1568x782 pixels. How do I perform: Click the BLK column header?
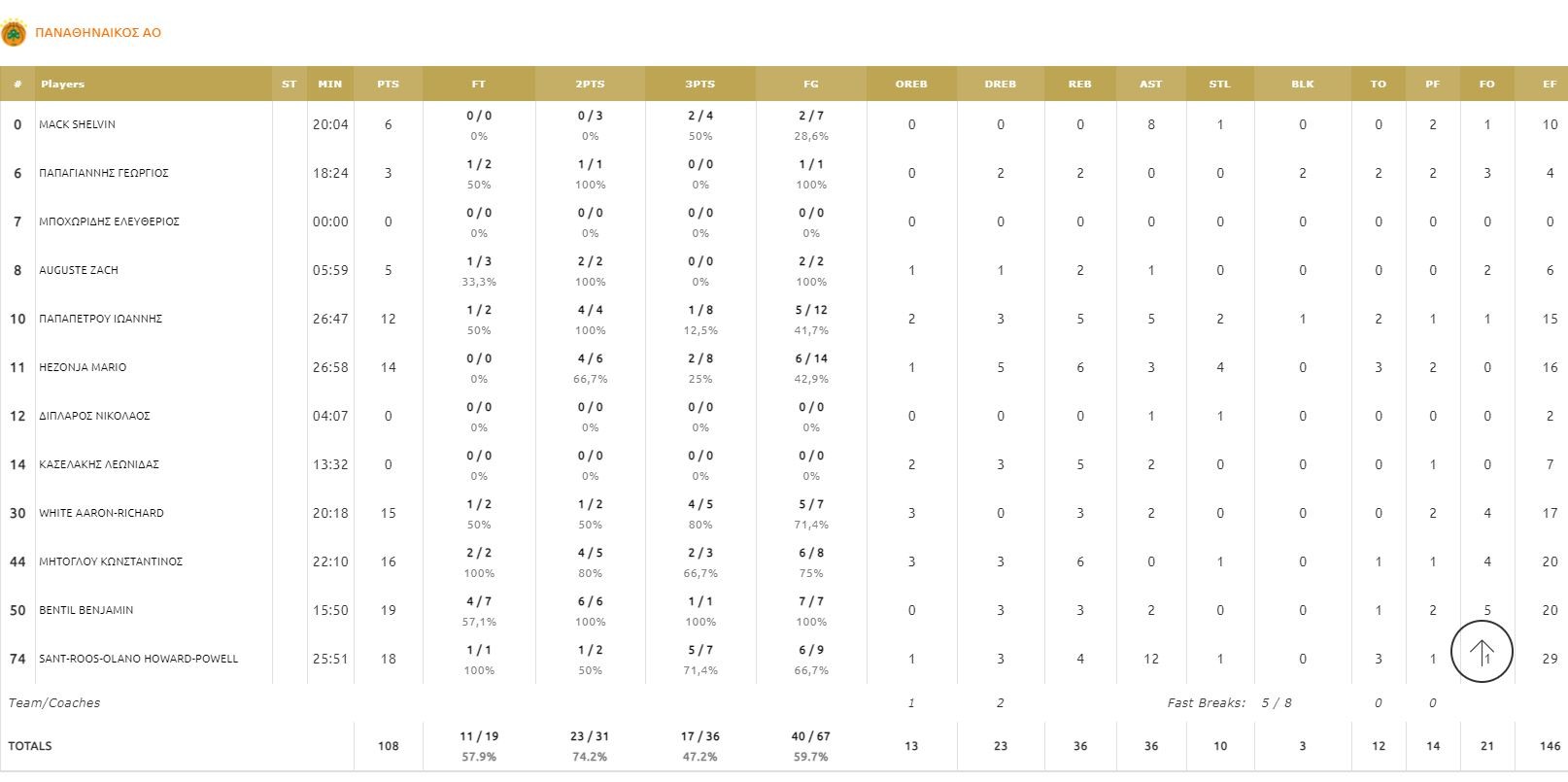pos(1302,85)
